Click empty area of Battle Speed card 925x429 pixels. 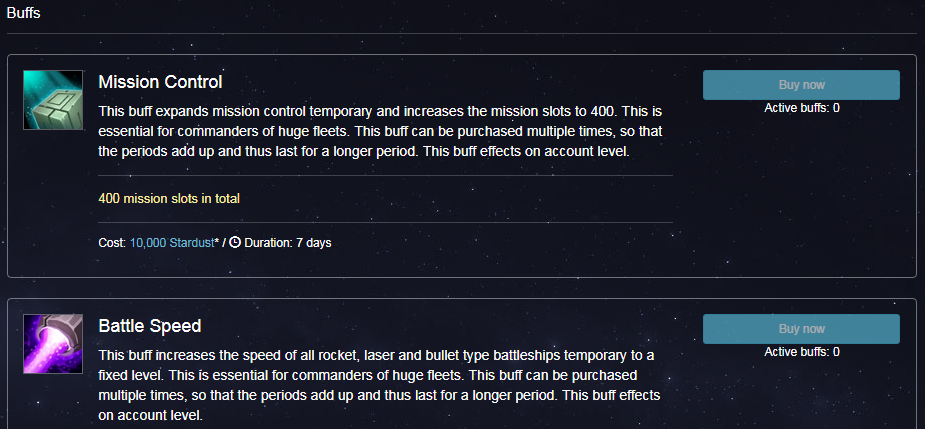[x=796, y=395]
